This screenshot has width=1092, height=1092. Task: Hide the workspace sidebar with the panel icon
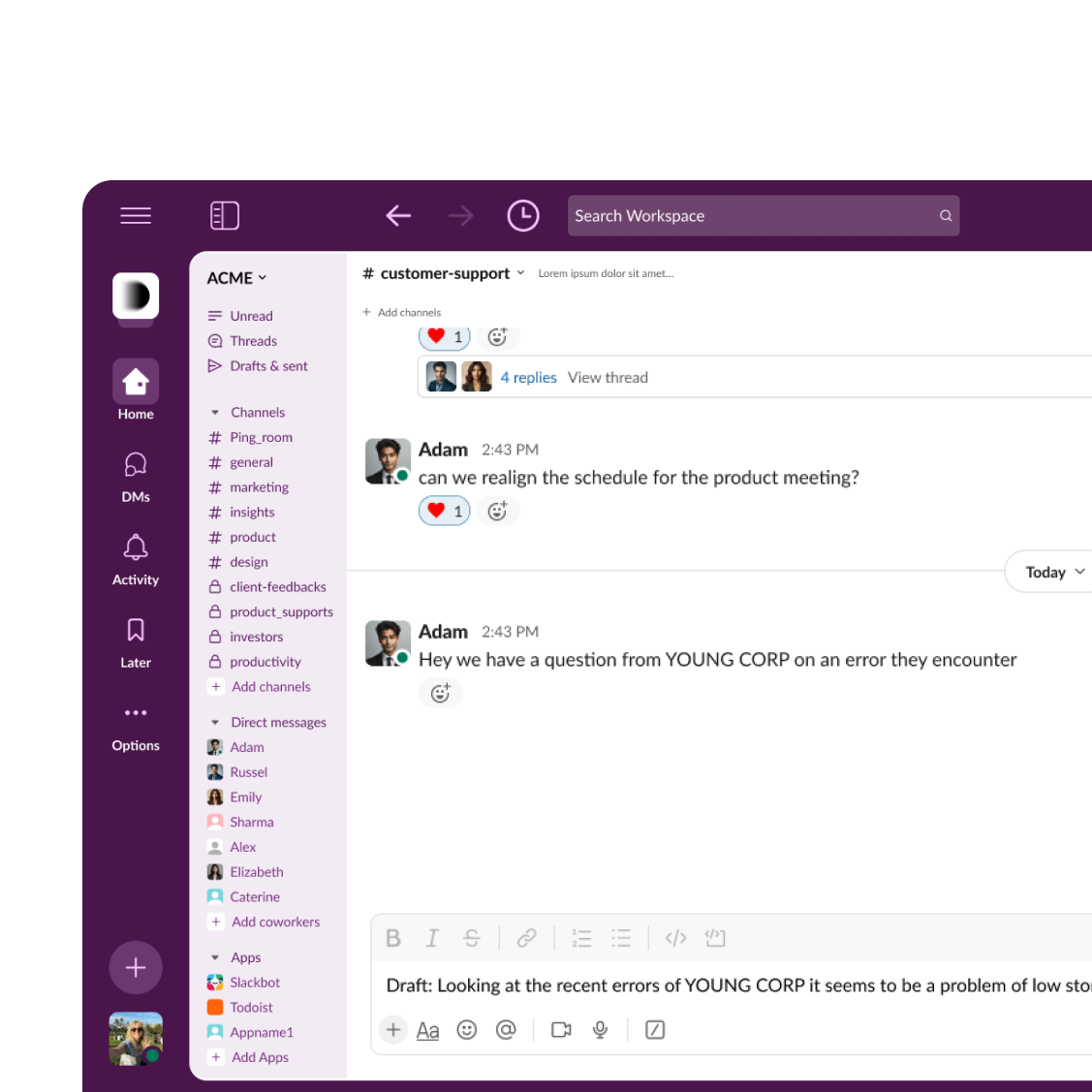coord(225,215)
